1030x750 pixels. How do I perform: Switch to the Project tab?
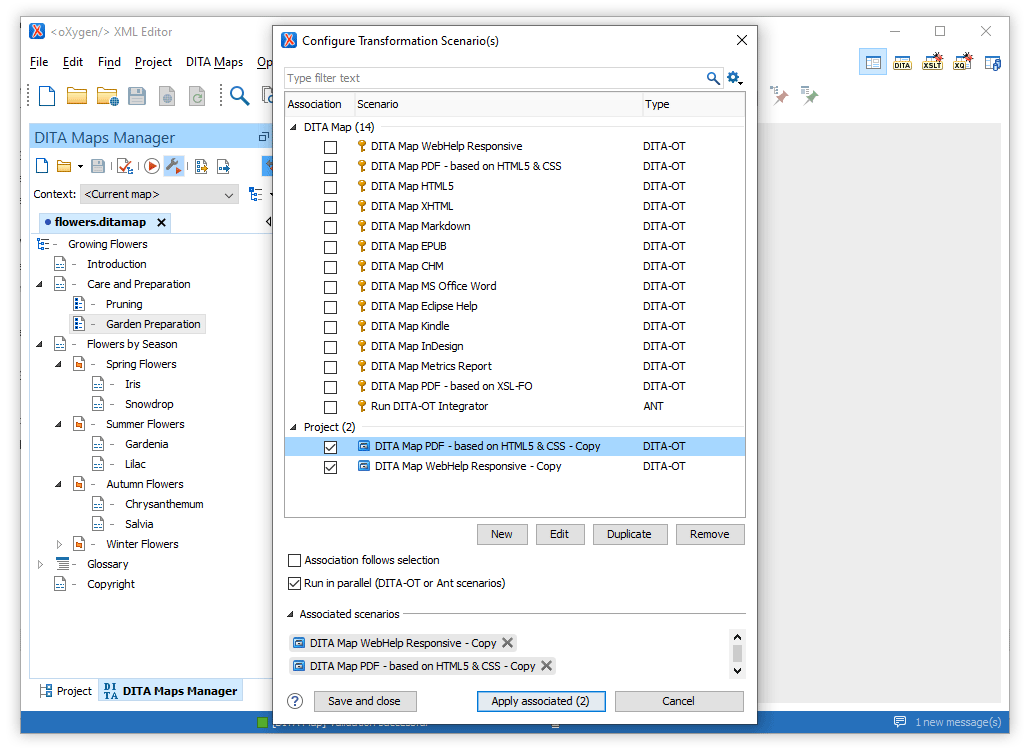(x=66, y=691)
